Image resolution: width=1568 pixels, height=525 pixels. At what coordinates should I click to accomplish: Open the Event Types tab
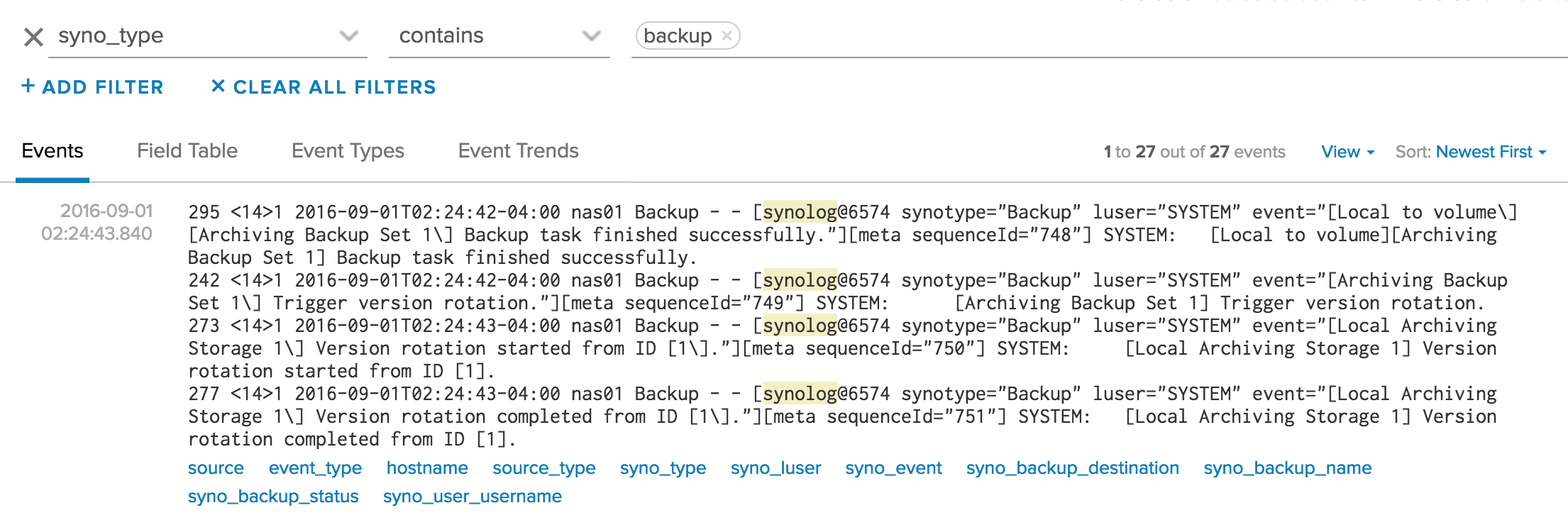click(348, 151)
